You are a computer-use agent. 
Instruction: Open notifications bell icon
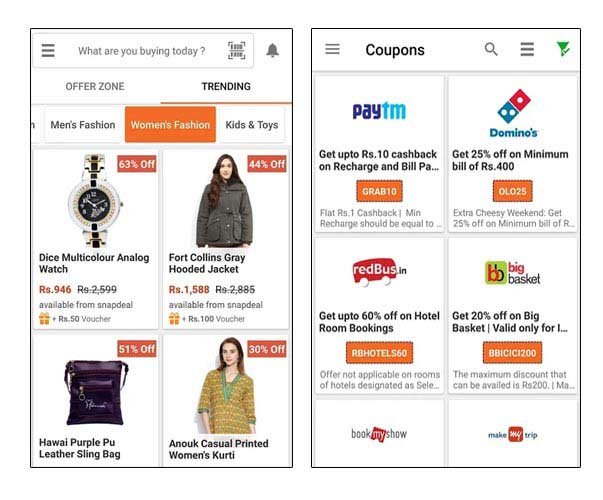tap(272, 50)
